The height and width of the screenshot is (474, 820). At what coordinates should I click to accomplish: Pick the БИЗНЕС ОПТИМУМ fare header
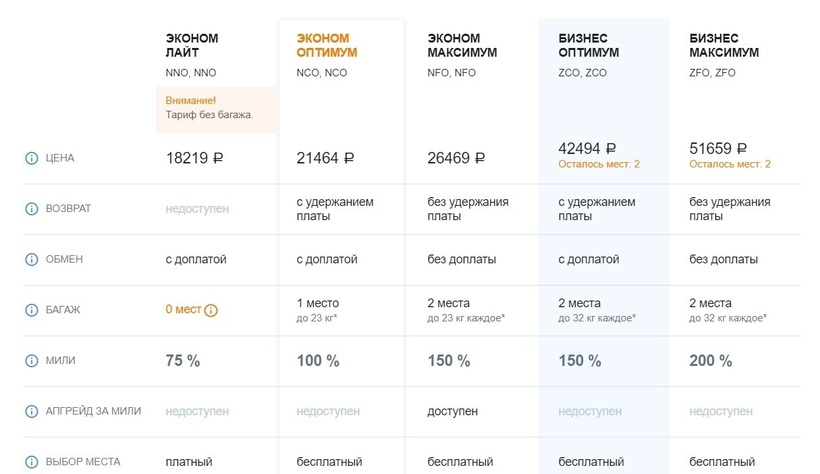coord(589,45)
